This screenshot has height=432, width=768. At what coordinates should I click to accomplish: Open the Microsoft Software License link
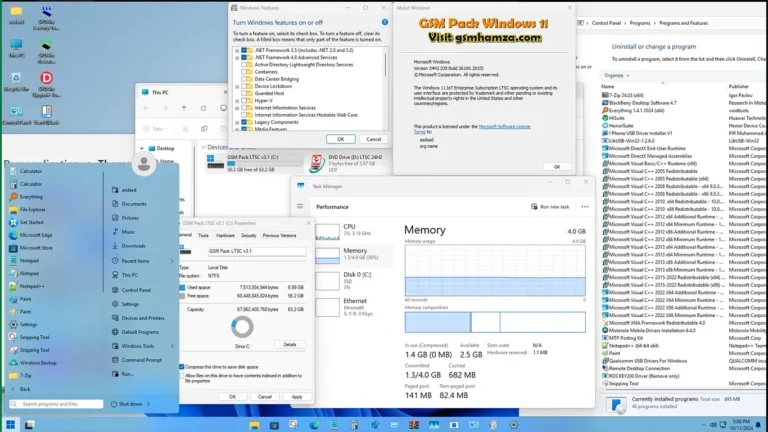click(x=503, y=127)
